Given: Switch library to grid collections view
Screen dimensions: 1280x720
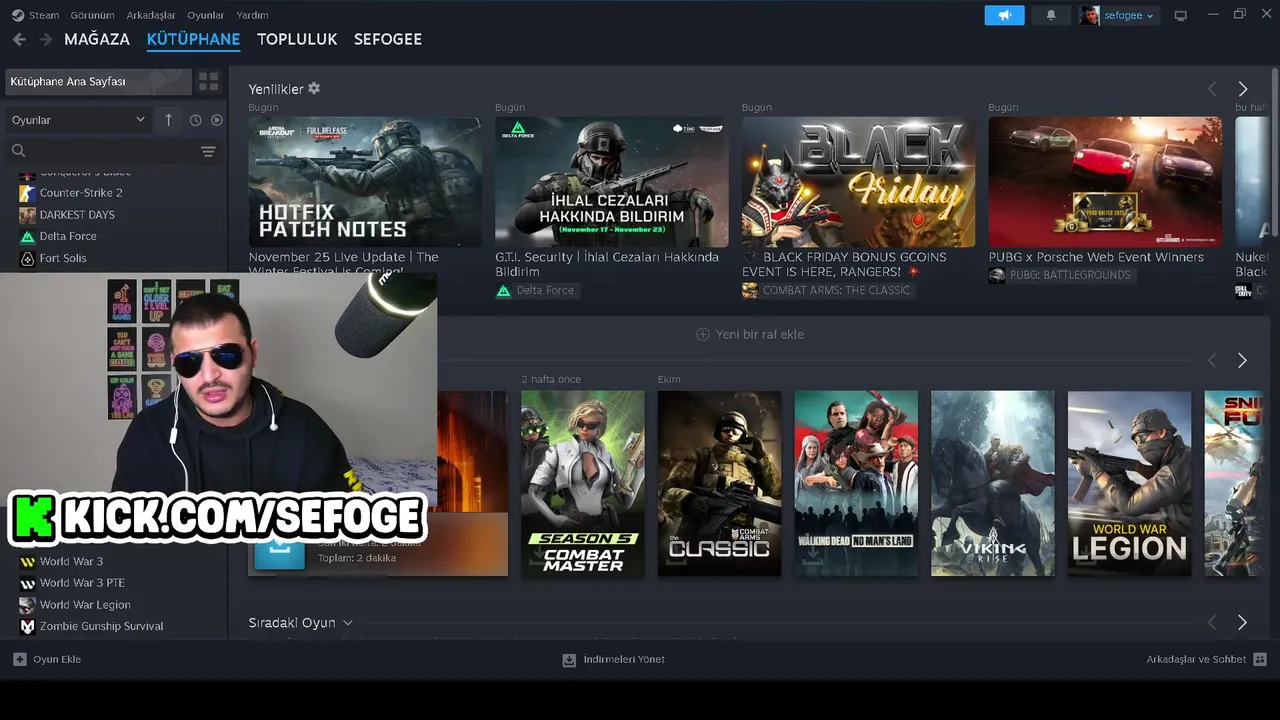Looking at the screenshot, I should [x=208, y=81].
